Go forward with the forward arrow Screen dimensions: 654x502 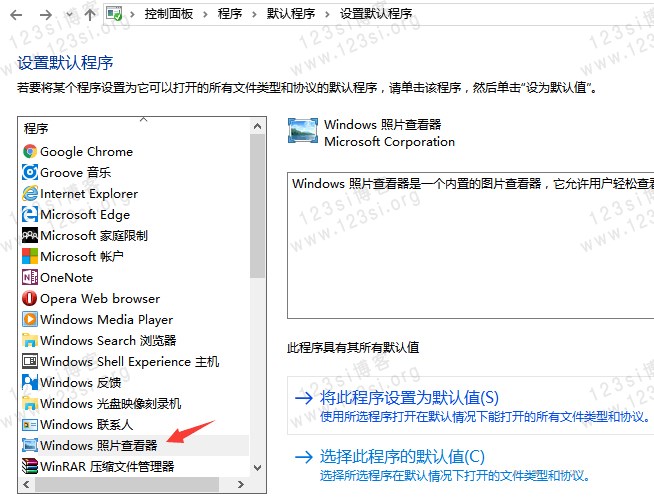click(45, 15)
